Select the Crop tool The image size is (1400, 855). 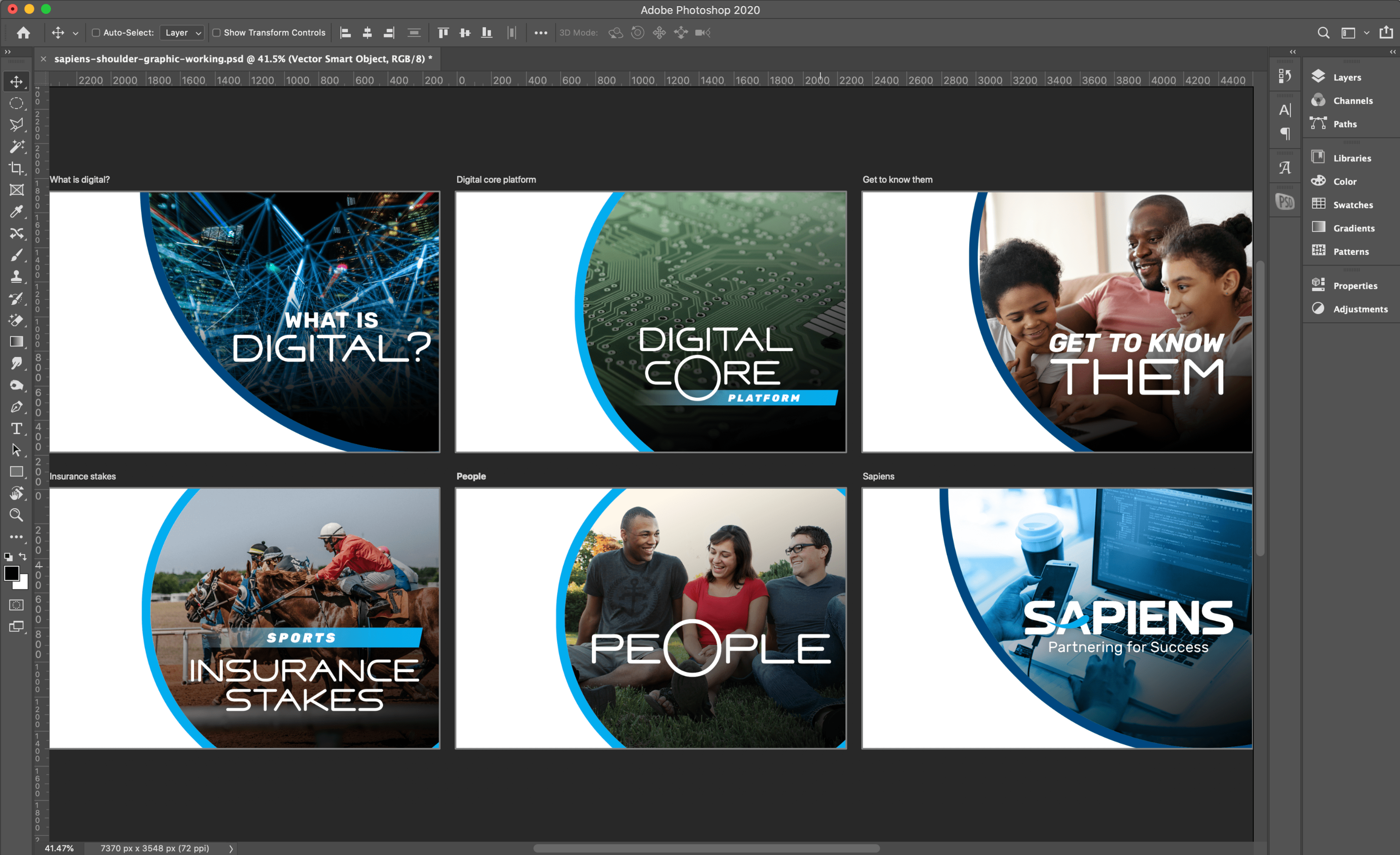coord(16,168)
